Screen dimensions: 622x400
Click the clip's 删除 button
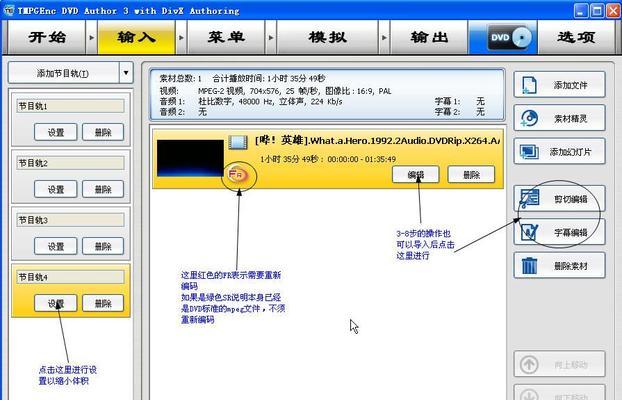coord(471,175)
